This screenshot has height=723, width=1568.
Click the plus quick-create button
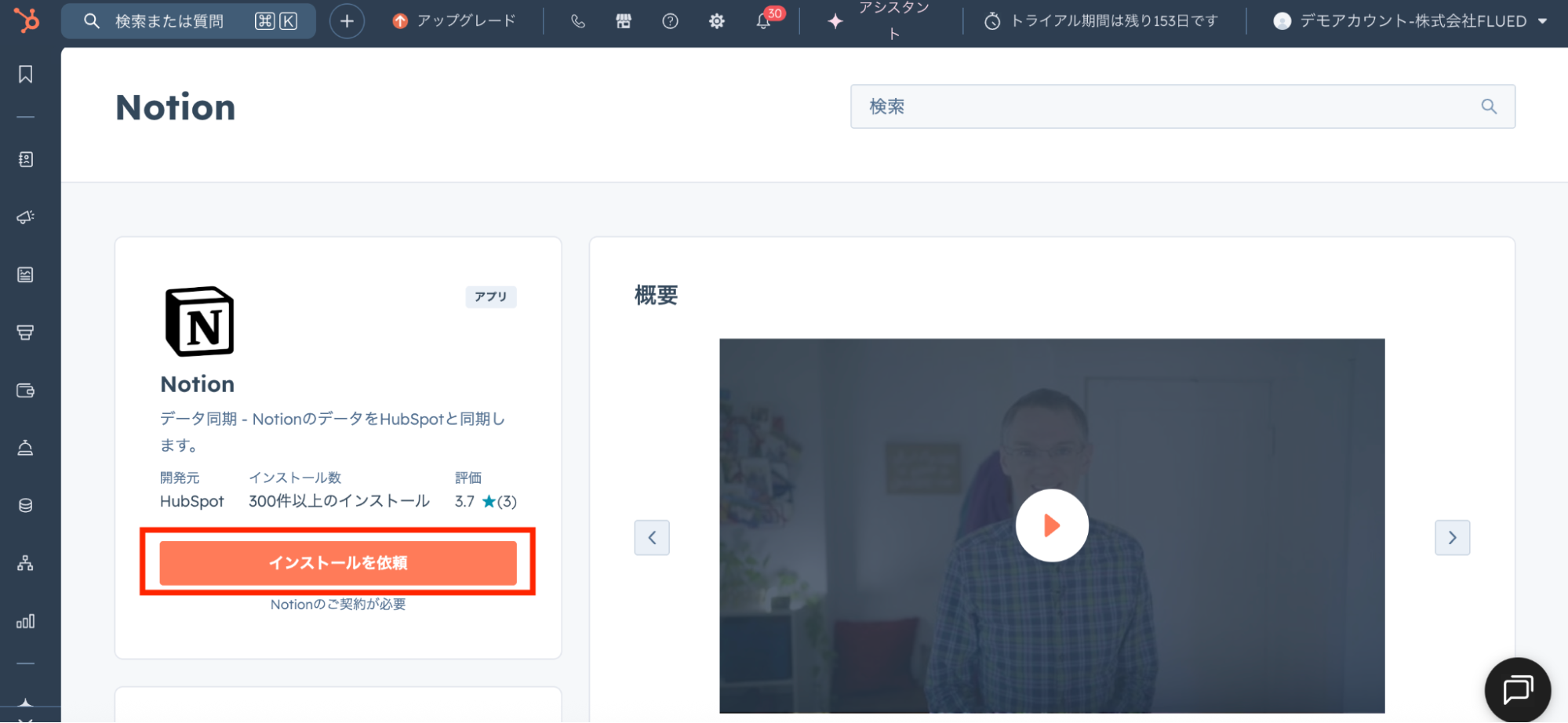pyautogui.click(x=347, y=21)
